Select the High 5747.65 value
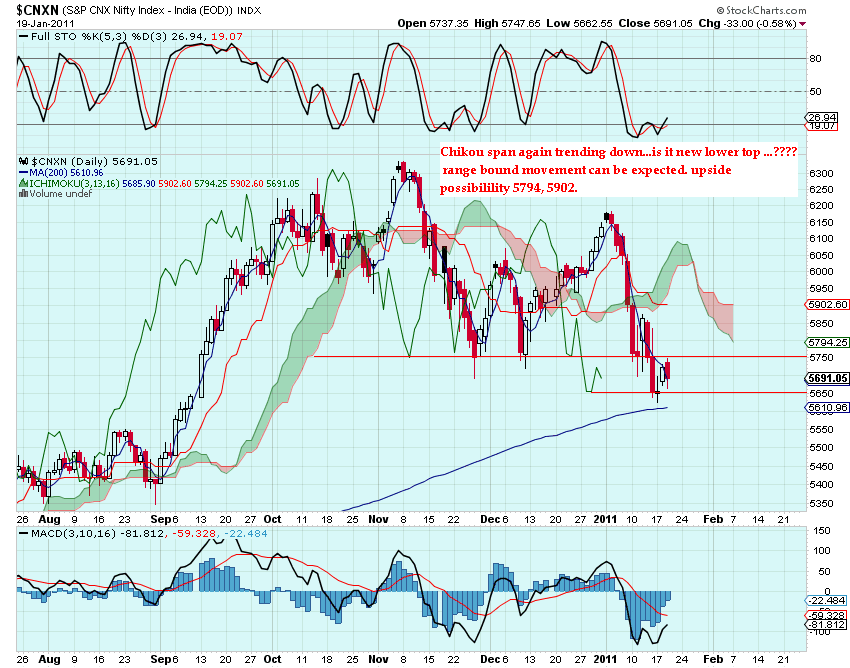 pyautogui.click(x=507, y=23)
